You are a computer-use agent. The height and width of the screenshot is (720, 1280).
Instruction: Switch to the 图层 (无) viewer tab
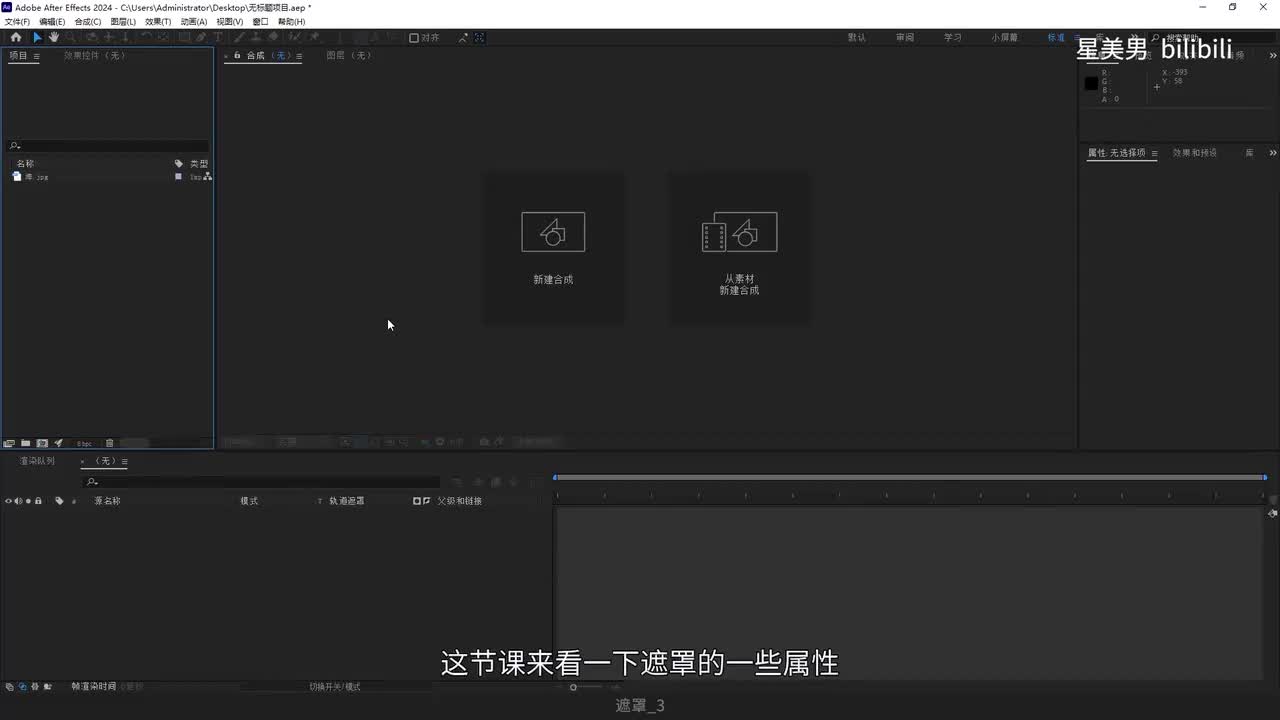[x=349, y=56]
